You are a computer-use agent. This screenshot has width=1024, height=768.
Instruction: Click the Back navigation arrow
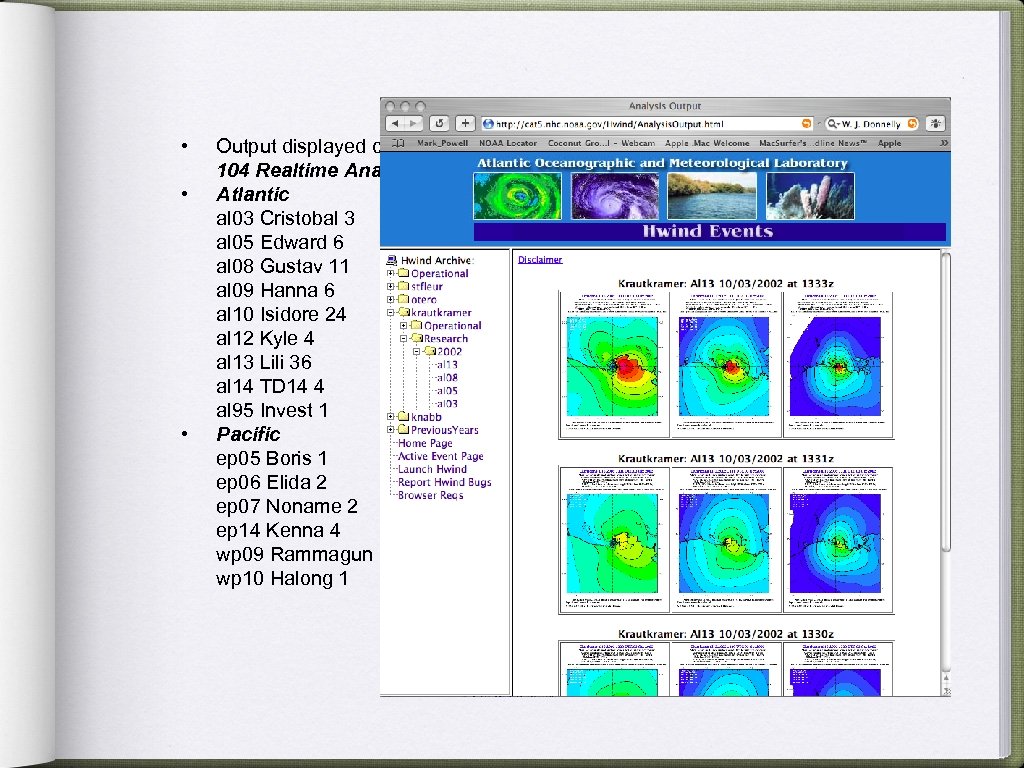tap(397, 121)
